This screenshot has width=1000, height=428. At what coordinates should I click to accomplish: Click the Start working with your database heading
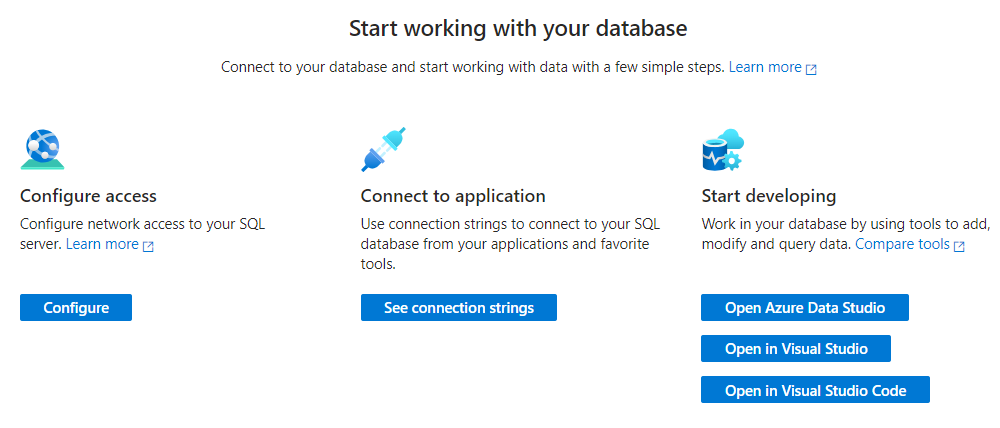(x=518, y=28)
